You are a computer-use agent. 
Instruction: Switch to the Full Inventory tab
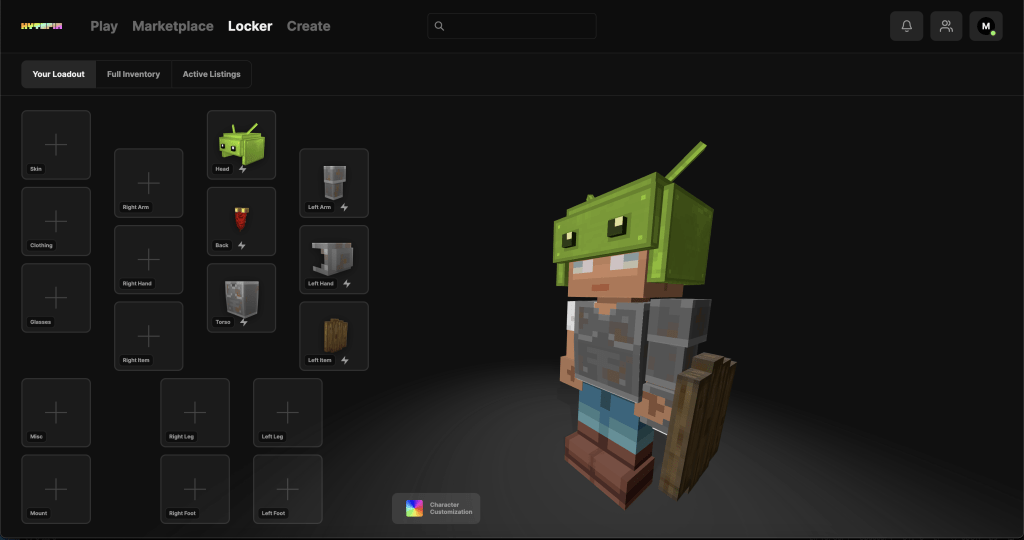pos(133,74)
